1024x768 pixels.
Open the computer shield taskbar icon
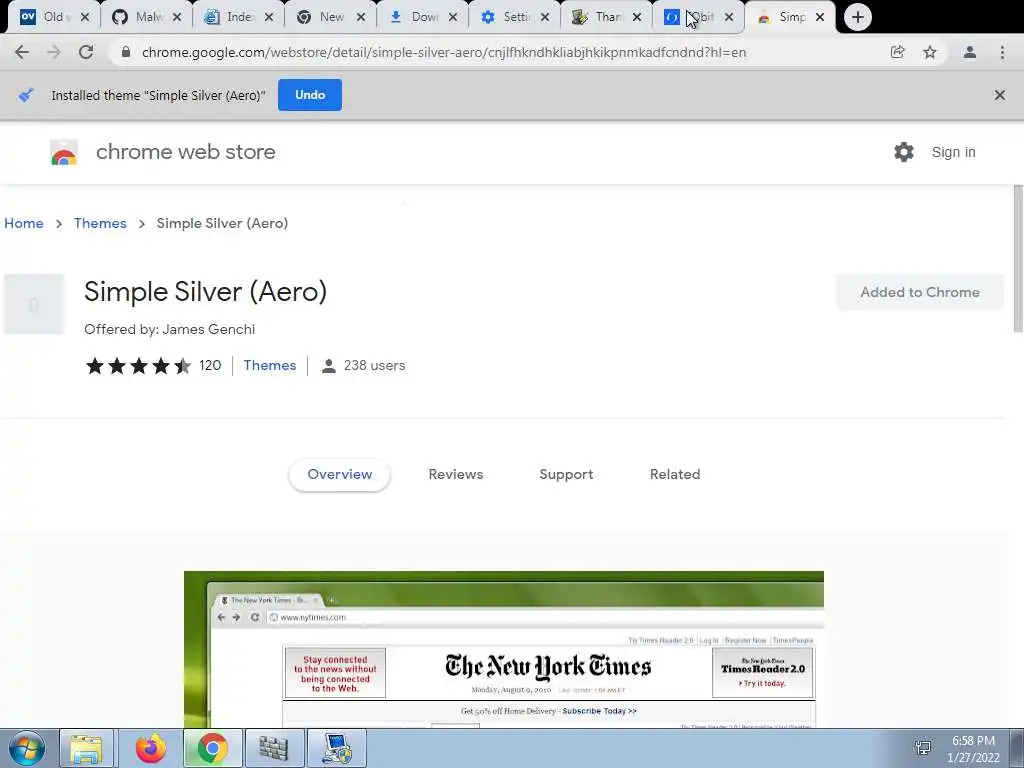[x=337, y=748]
